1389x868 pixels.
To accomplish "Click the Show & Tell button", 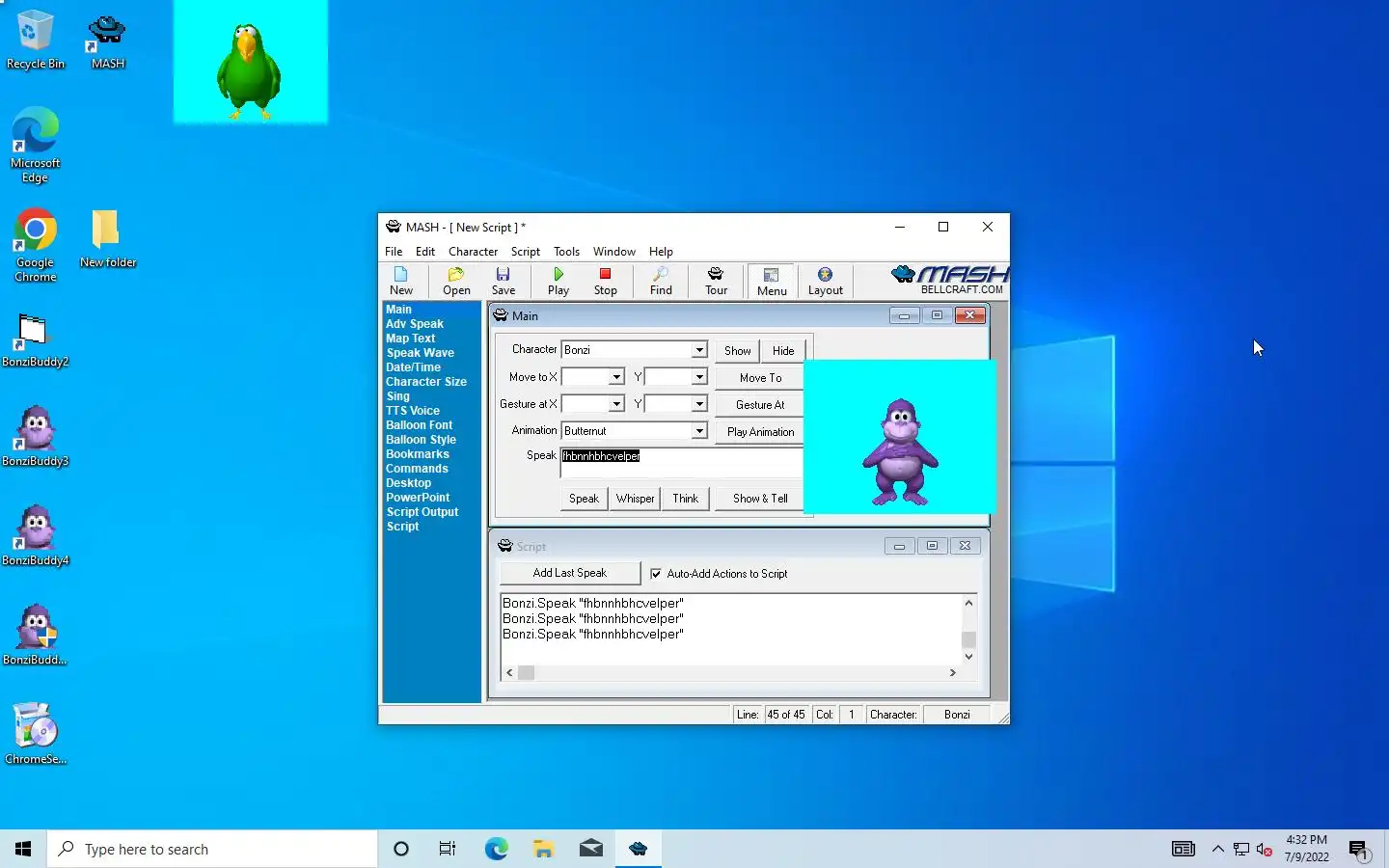I will click(x=760, y=499).
